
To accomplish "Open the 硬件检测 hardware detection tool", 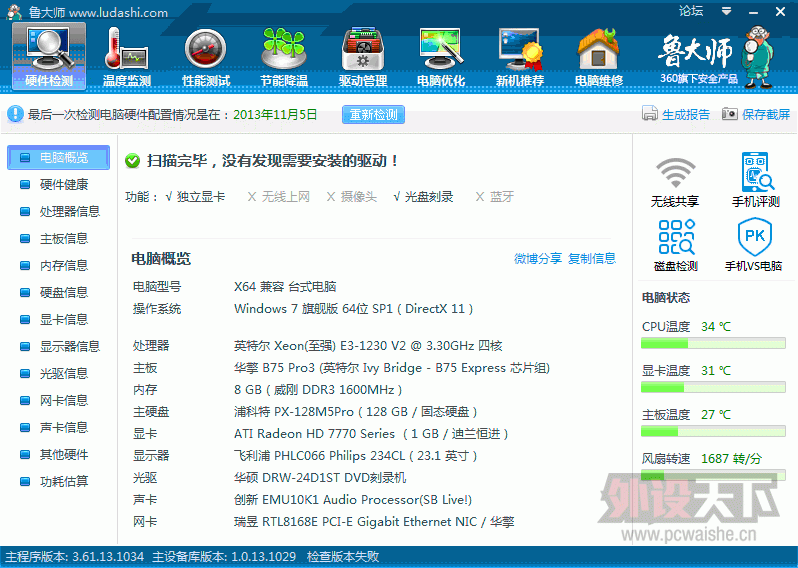I will point(49,56).
